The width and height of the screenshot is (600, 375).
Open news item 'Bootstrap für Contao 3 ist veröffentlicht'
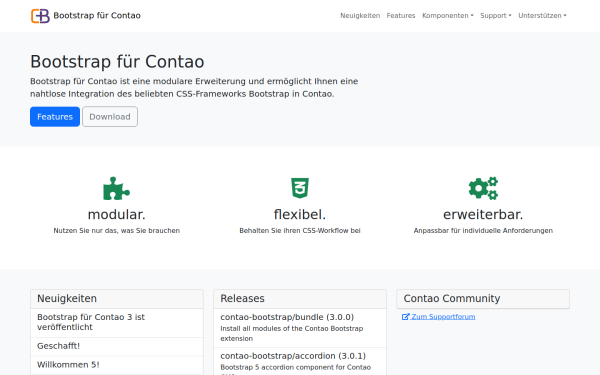[117, 322]
